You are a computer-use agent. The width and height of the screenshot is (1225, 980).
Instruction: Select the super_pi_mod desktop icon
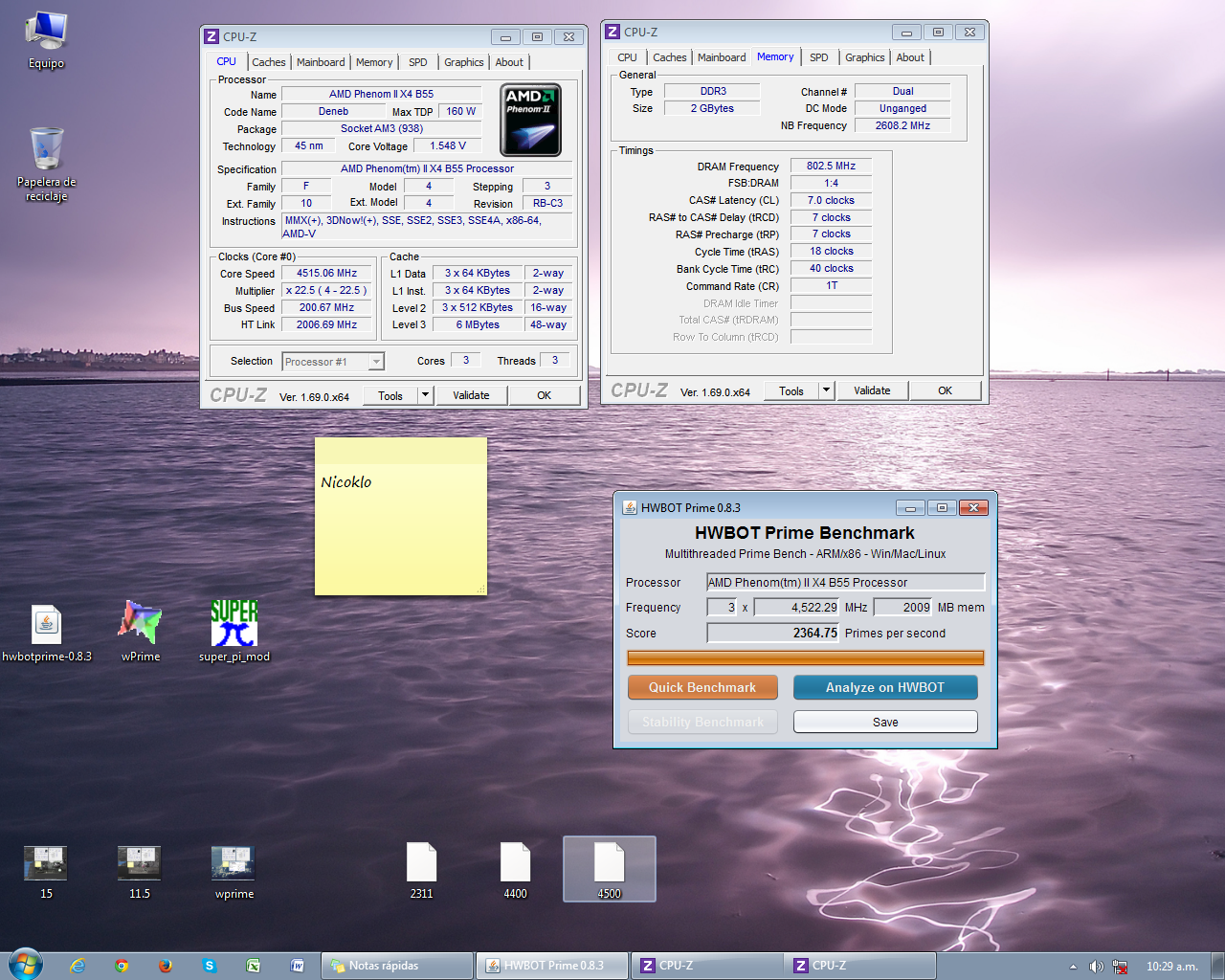tap(234, 632)
